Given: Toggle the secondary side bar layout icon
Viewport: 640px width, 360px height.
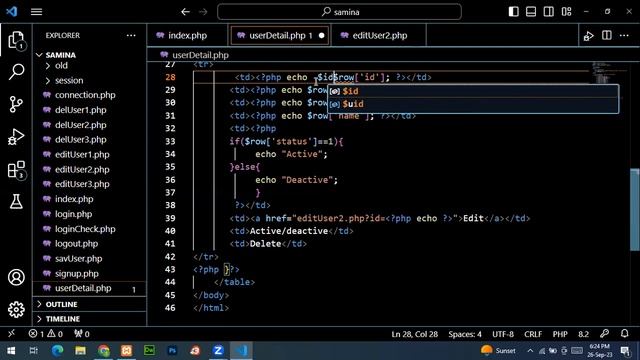Looking at the screenshot, I should click(549, 11).
